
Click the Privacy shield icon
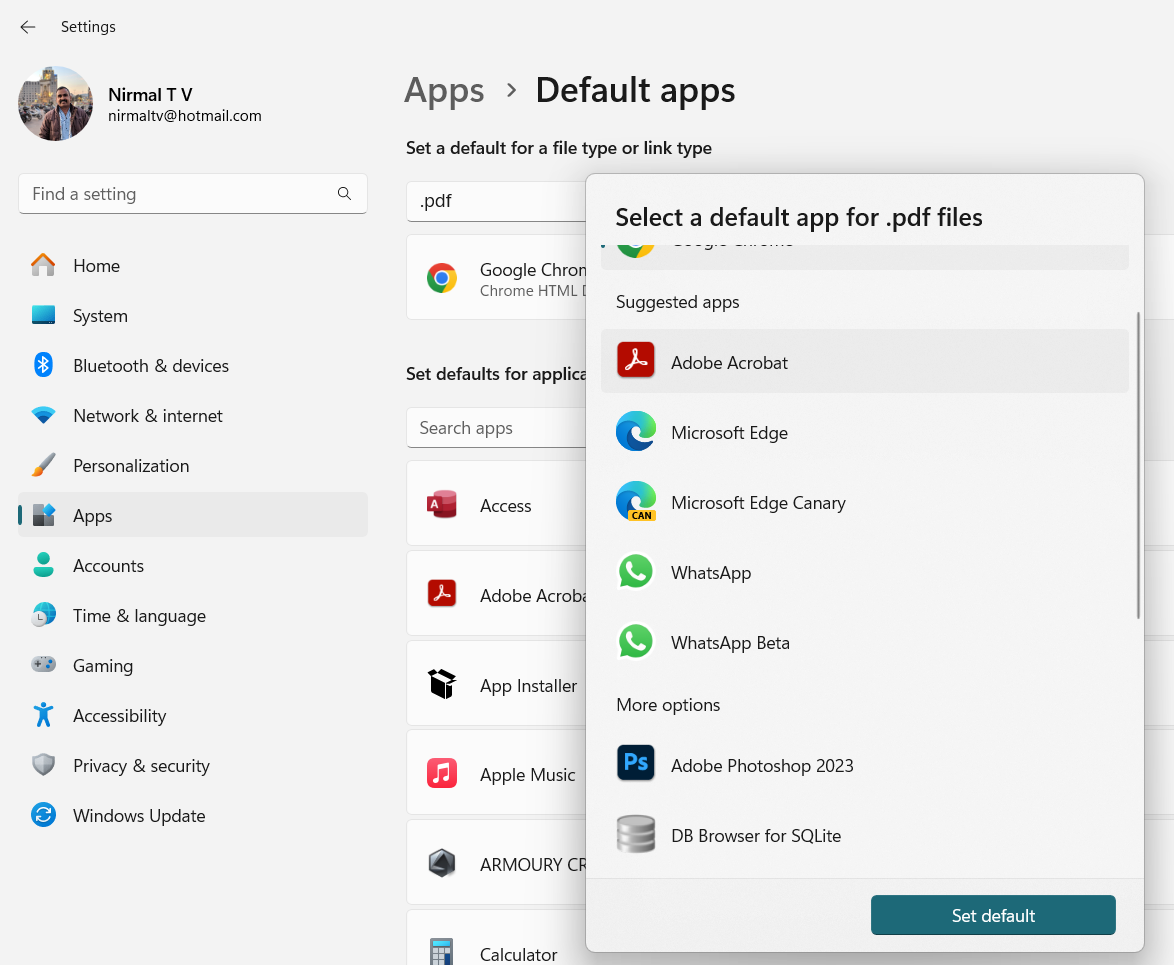click(43, 765)
